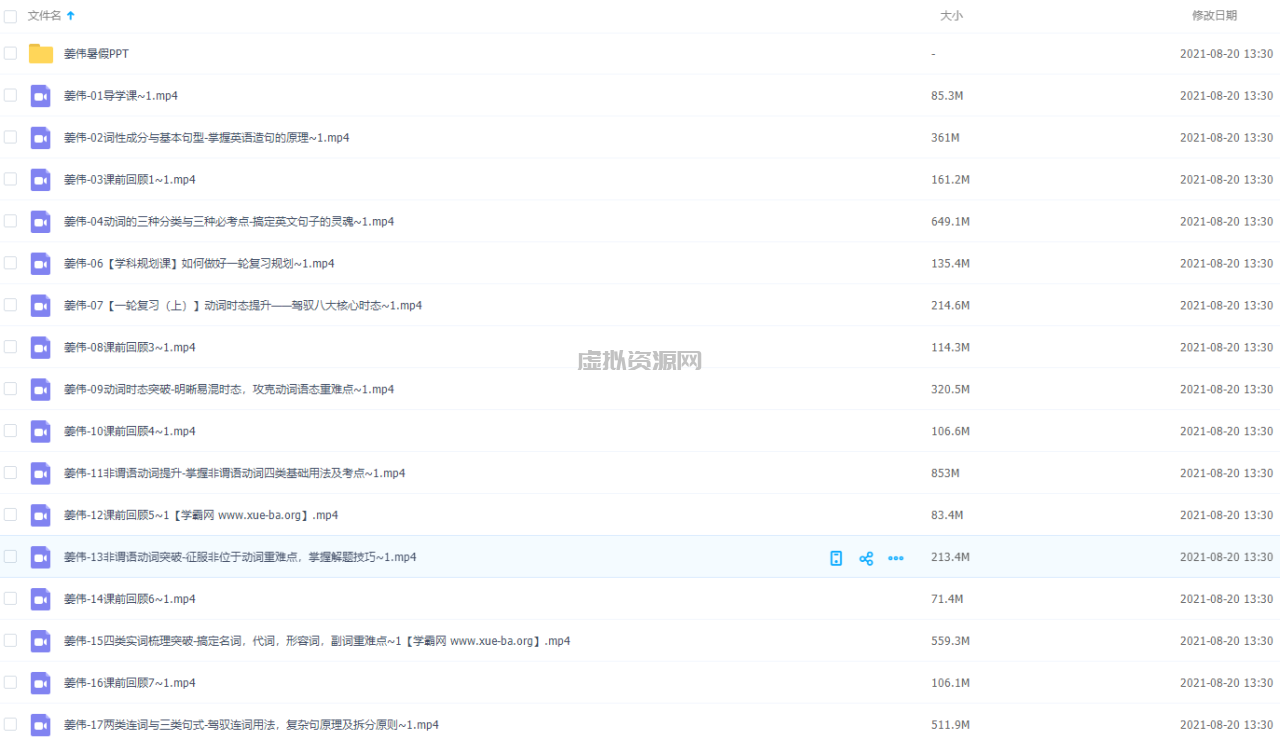Image resolution: width=1280 pixels, height=740 pixels.
Task: Open file name 姜伟-15四类实词梳理突破
Action: point(317,642)
